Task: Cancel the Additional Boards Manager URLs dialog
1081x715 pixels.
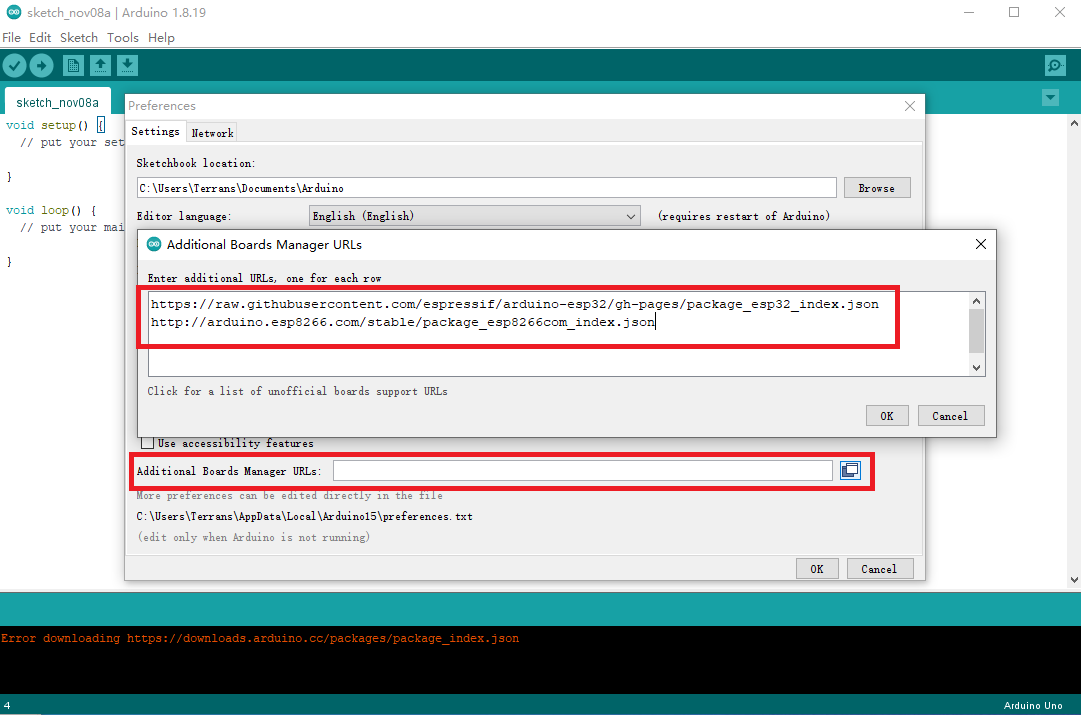Action: [x=950, y=416]
